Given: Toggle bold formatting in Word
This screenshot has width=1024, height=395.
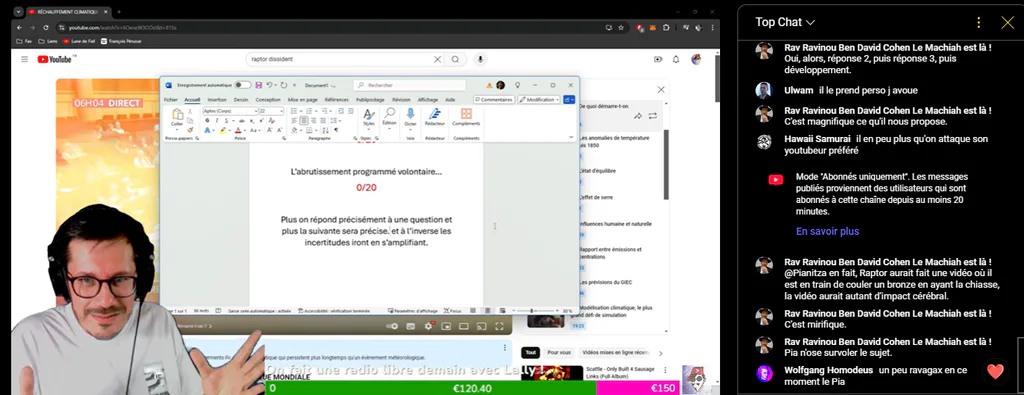Looking at the screenshot, I should click(207, 121).
